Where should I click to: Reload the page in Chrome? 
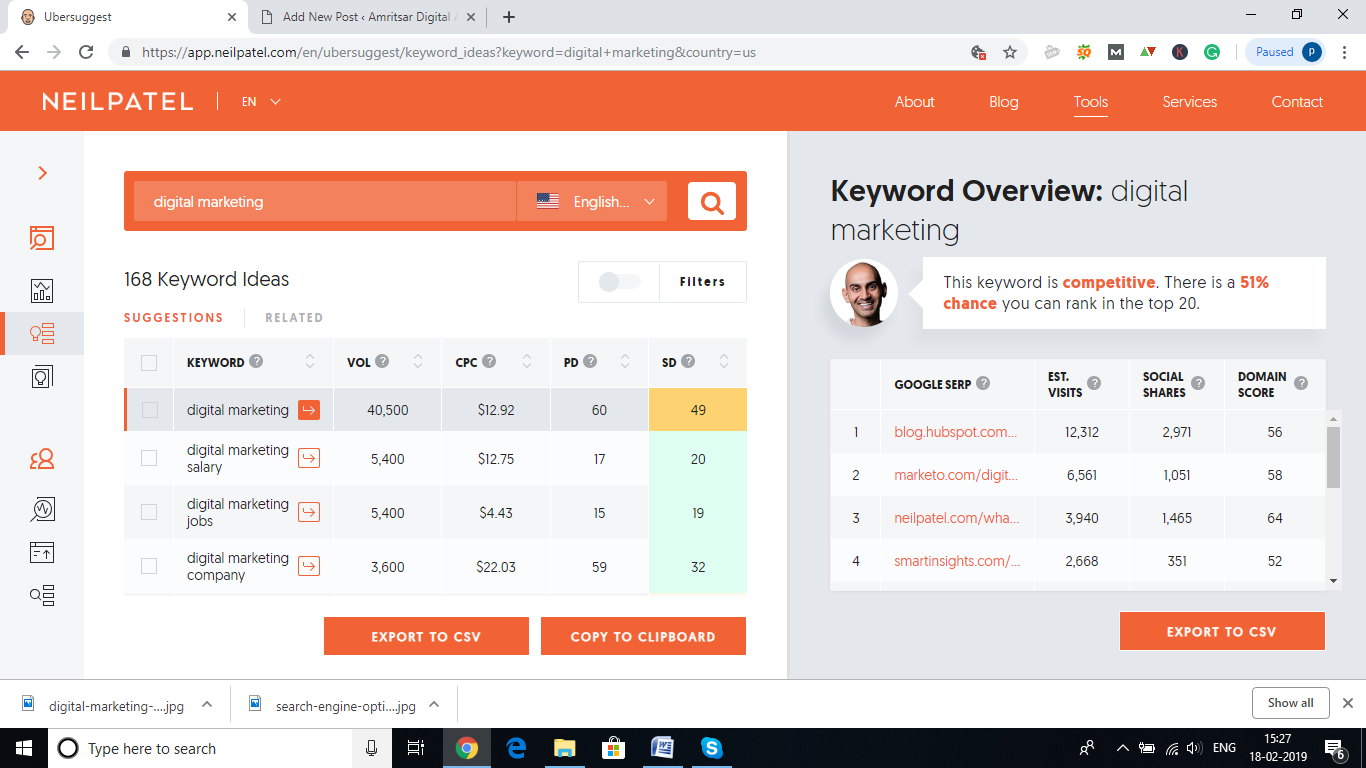pyautogui.click(x=86, y=52)
